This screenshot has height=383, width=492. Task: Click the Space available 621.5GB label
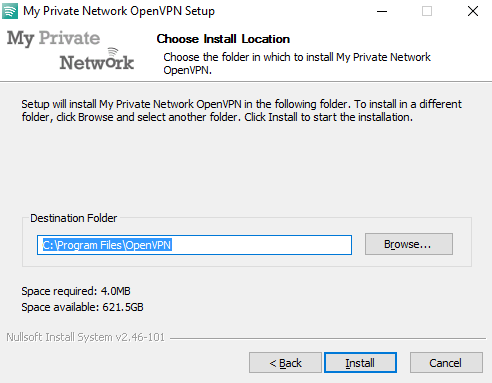[x=82, y=307]
